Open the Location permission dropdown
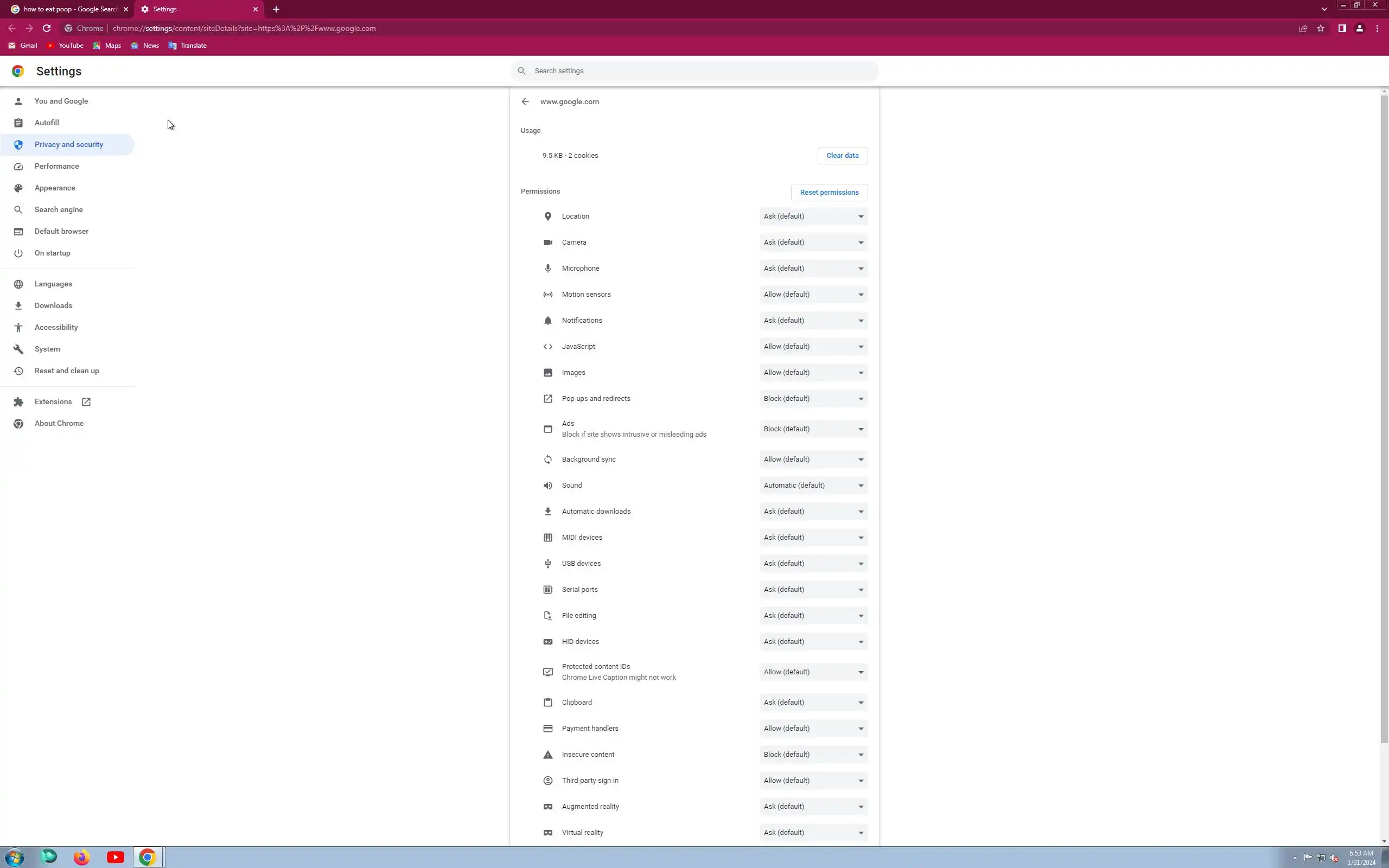The image size is (1389, 868). [x=813, y=216]
